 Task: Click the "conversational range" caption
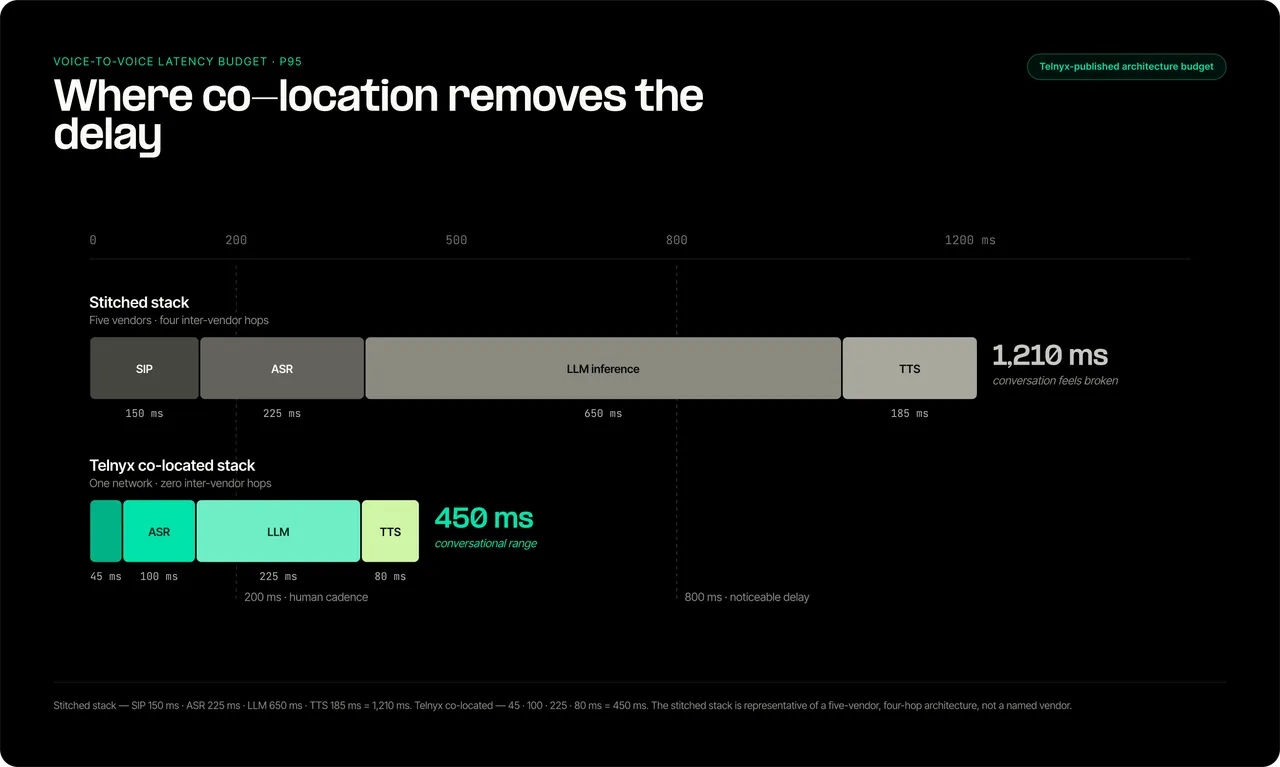[485, 544]
